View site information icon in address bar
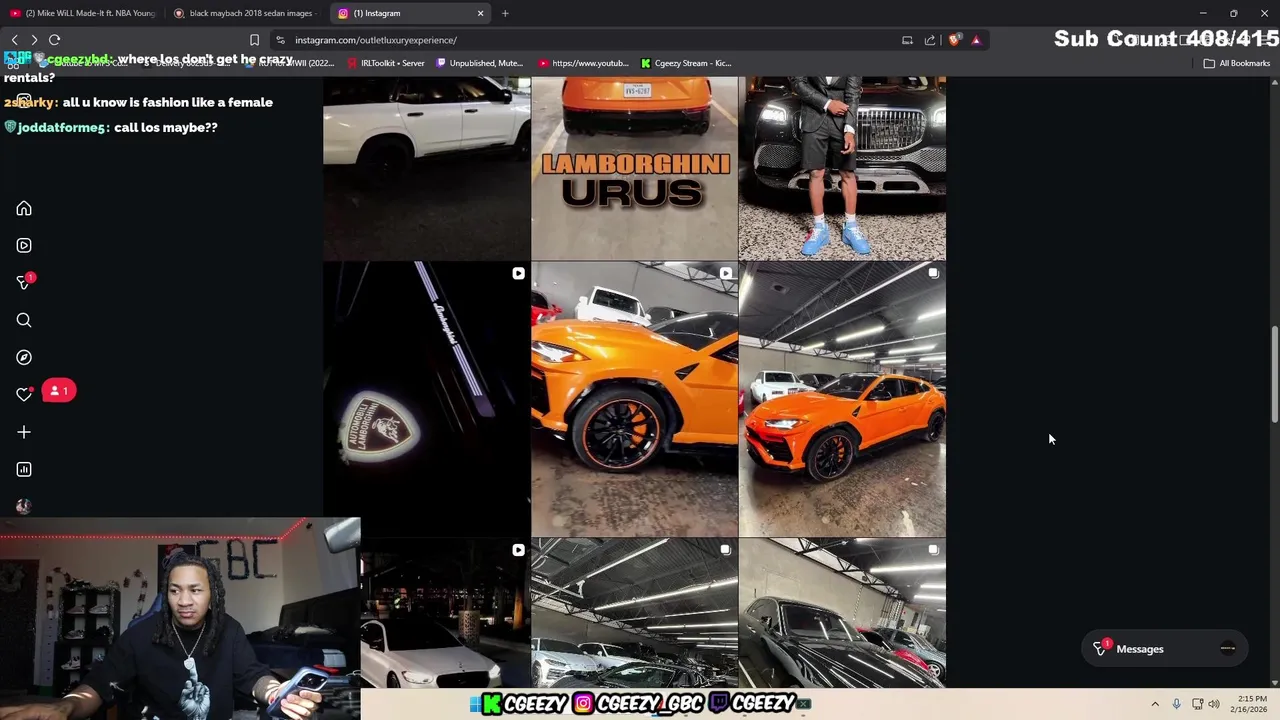 281,40
